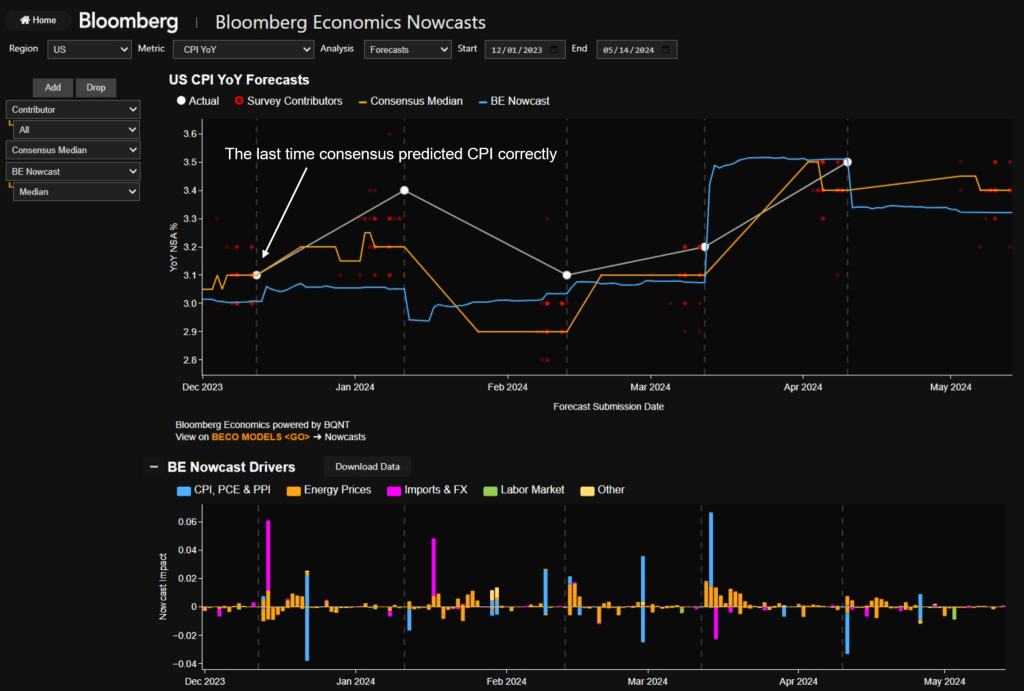Open calendar picker in Start date field
Screen dimensions: 1024x691
pyautogui.click(x=556, y=49)
